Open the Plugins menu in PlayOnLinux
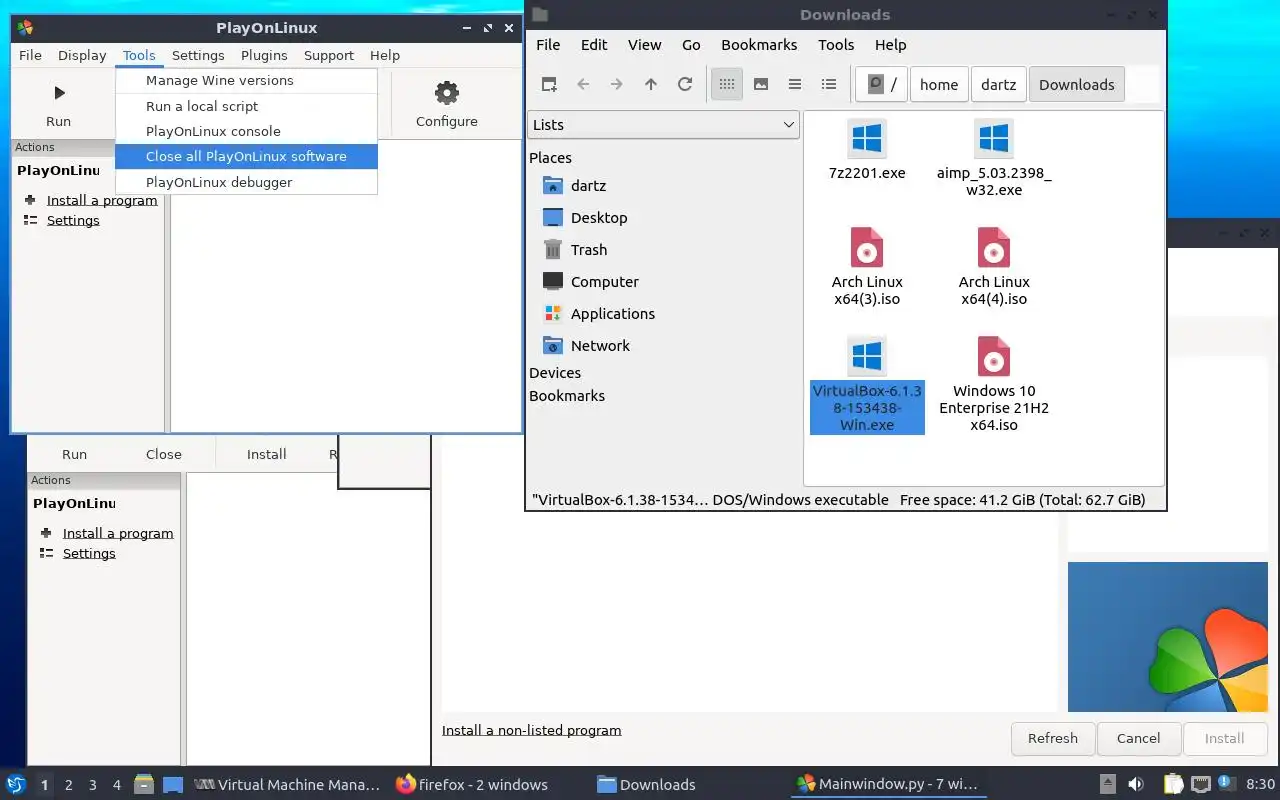This screenshot has width=1280, height=800. [x=264, y=56]
